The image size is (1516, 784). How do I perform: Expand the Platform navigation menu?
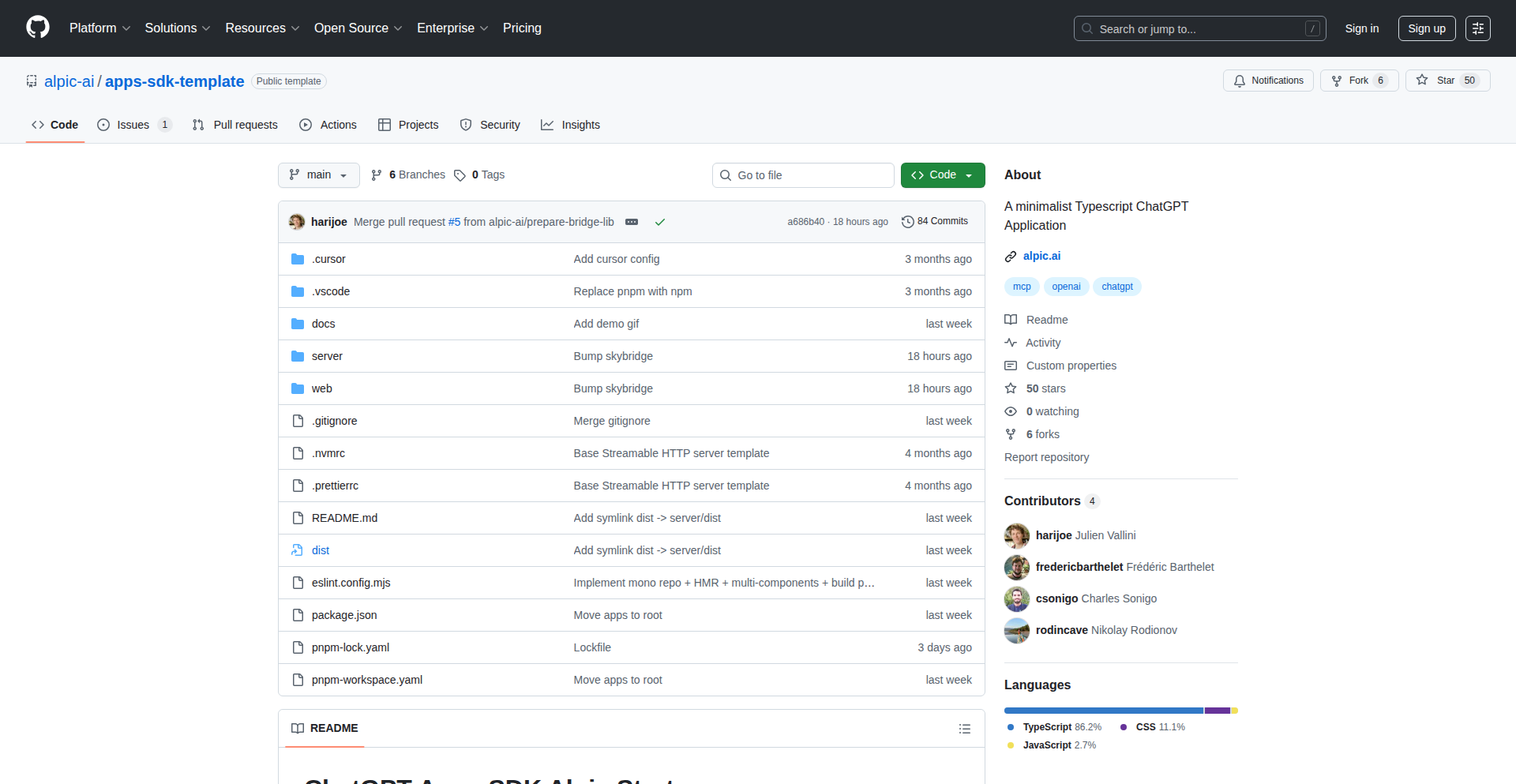(99, 28)
